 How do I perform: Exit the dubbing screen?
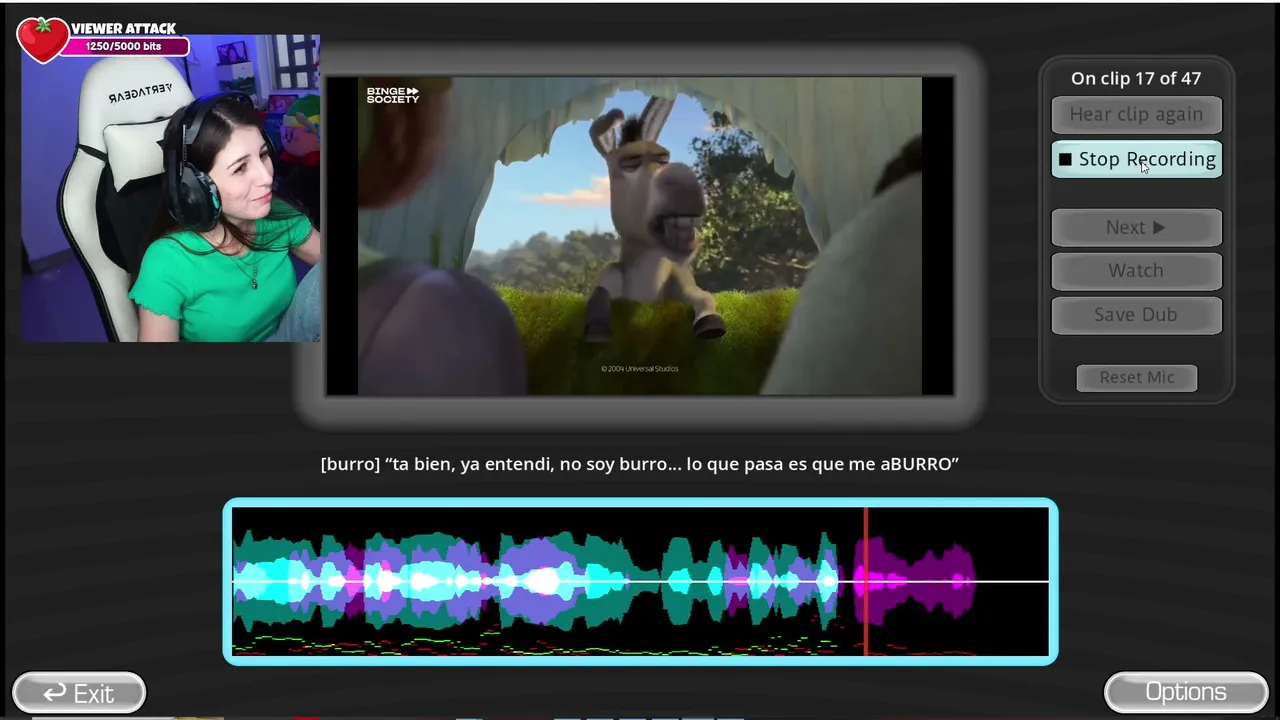click(79, 692)
